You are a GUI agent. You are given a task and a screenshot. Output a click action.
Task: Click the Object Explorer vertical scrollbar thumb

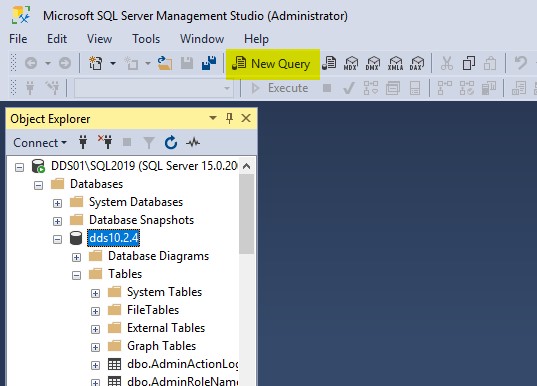(246, 214)
